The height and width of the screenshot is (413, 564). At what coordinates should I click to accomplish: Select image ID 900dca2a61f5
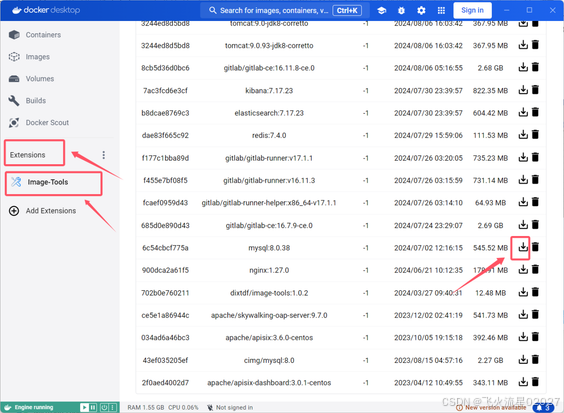[165, 270]
